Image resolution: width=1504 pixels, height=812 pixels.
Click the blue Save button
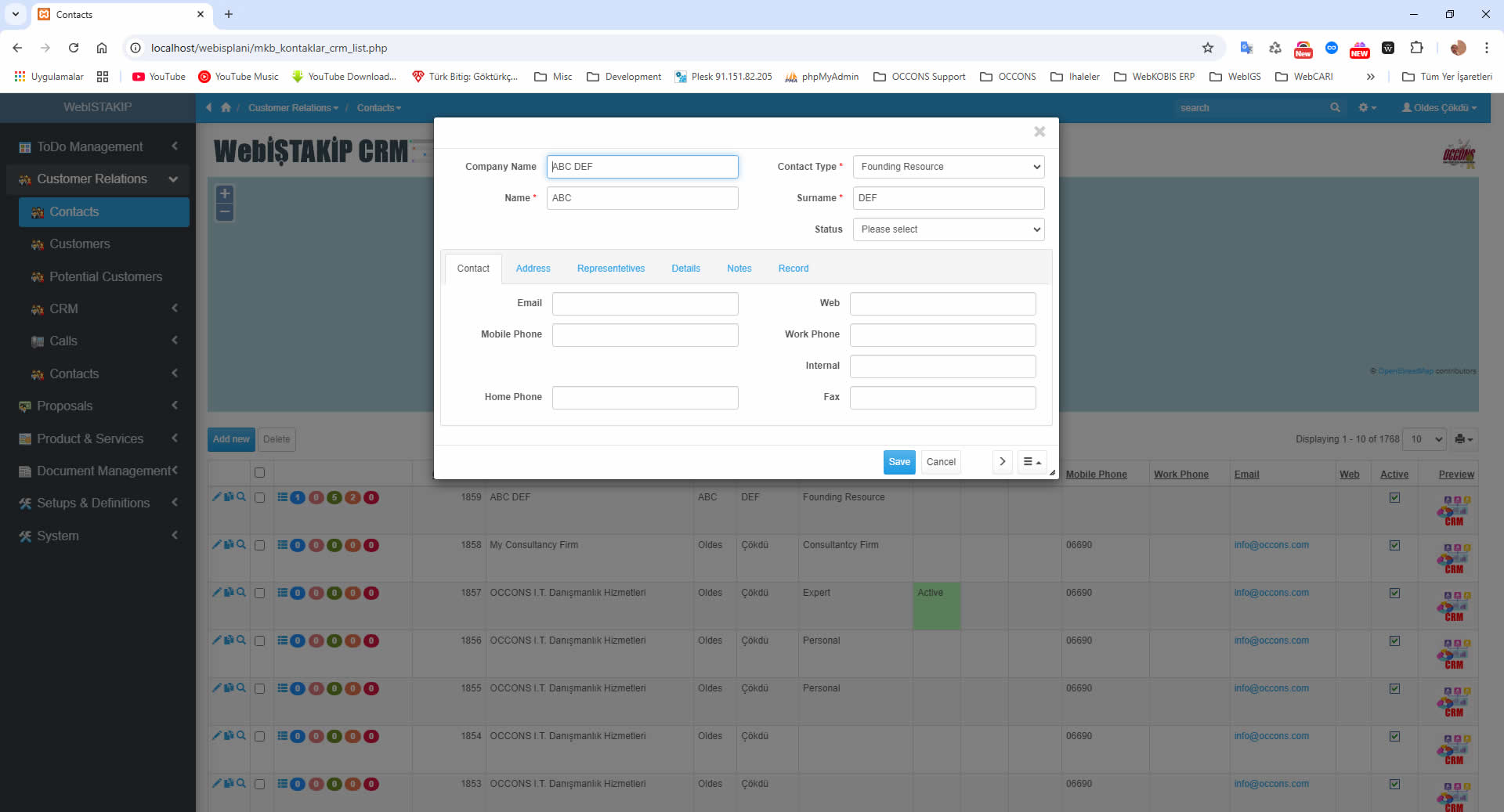[899, 462]
